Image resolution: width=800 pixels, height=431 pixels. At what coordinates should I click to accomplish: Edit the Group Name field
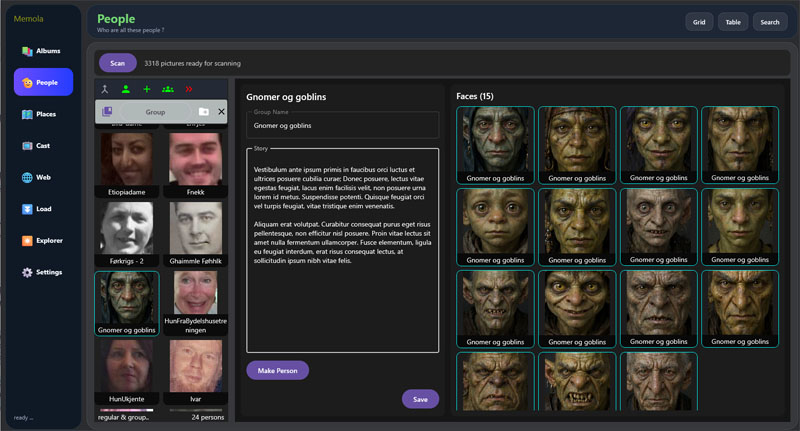pos(342,125)
